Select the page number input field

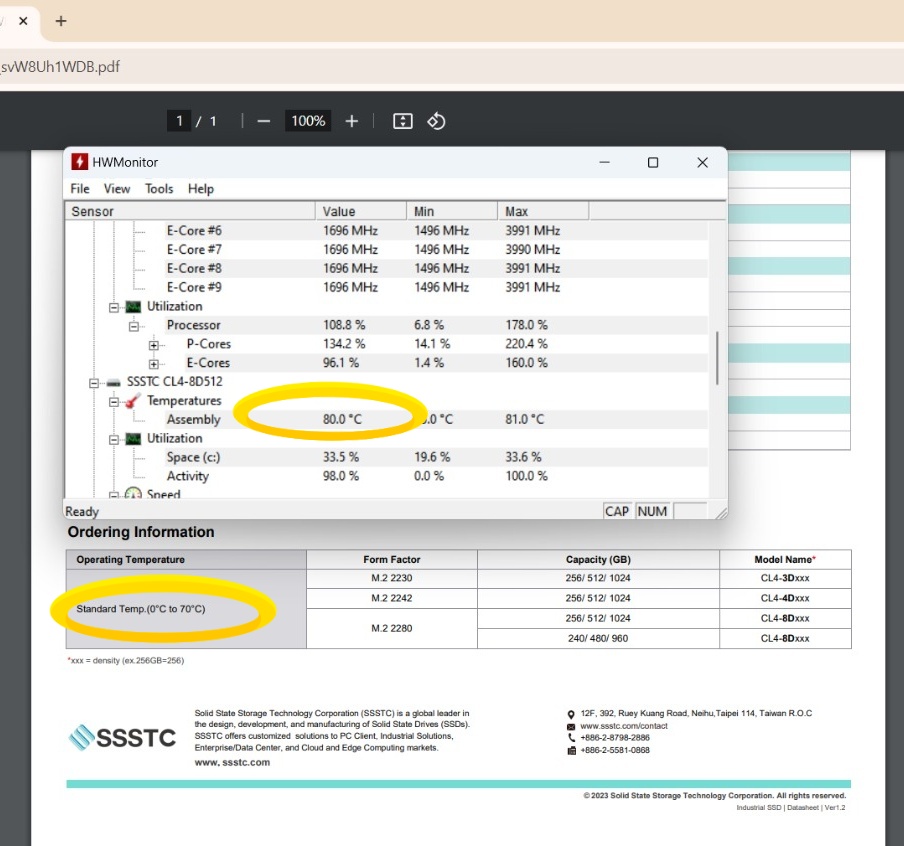[179, 120]
